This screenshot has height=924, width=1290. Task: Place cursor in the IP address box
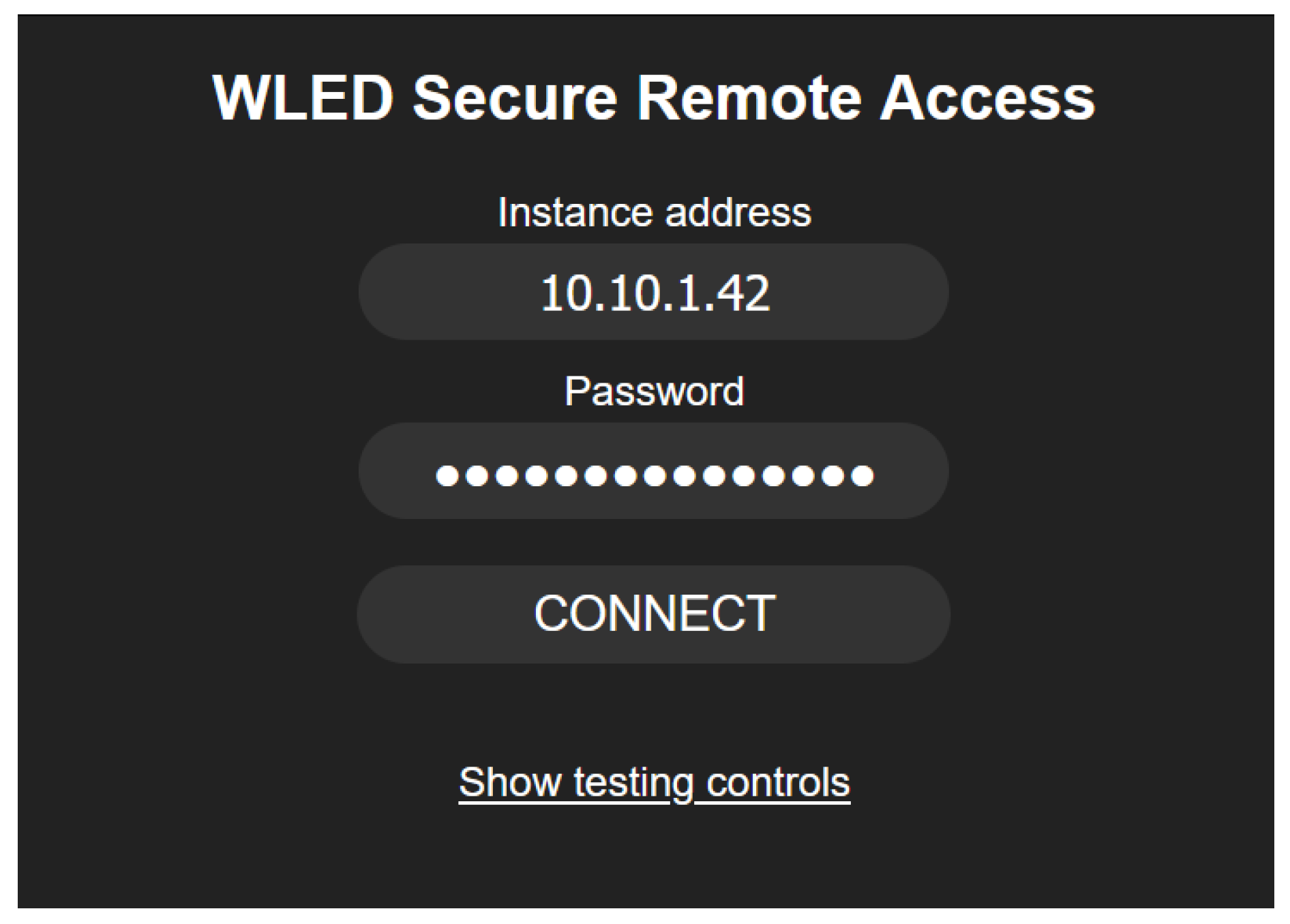click(x=653, y=292)
